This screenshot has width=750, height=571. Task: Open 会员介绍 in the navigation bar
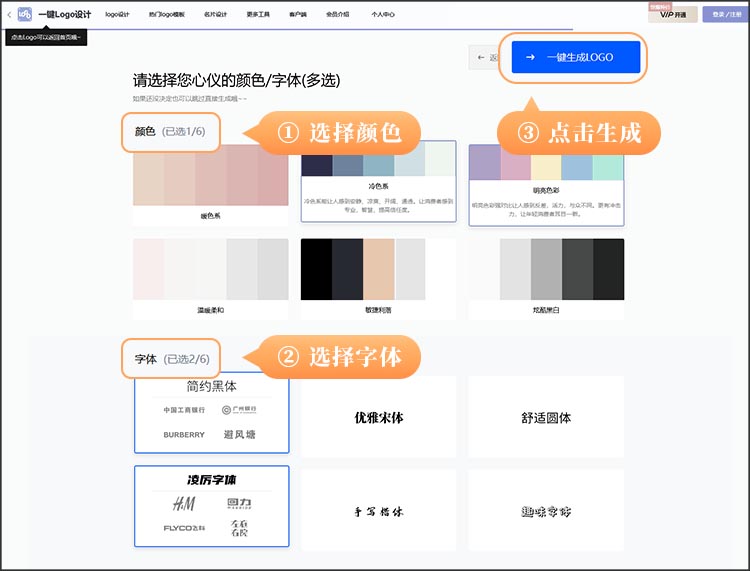pyautogui.click(x=338, y=14)
